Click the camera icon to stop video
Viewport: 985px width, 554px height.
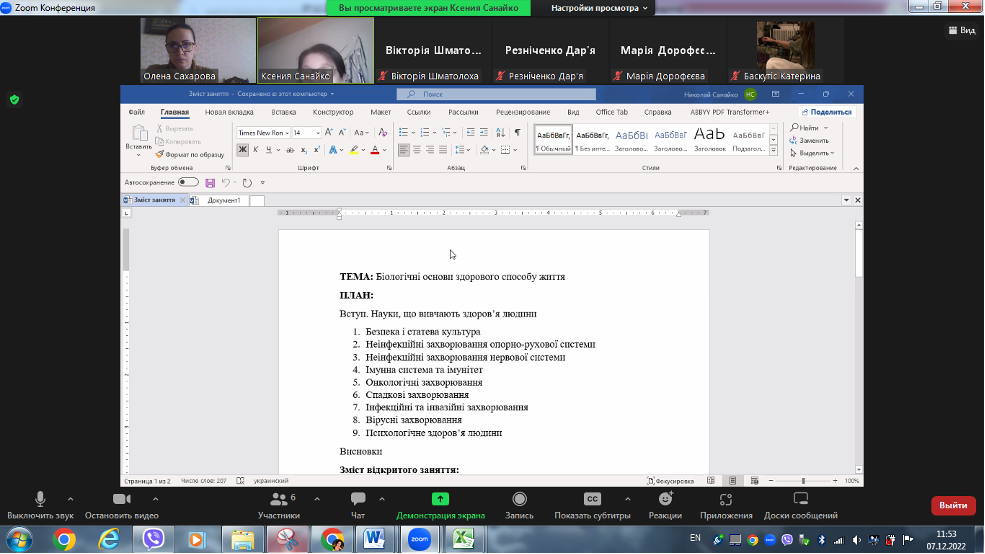point(122,499)
